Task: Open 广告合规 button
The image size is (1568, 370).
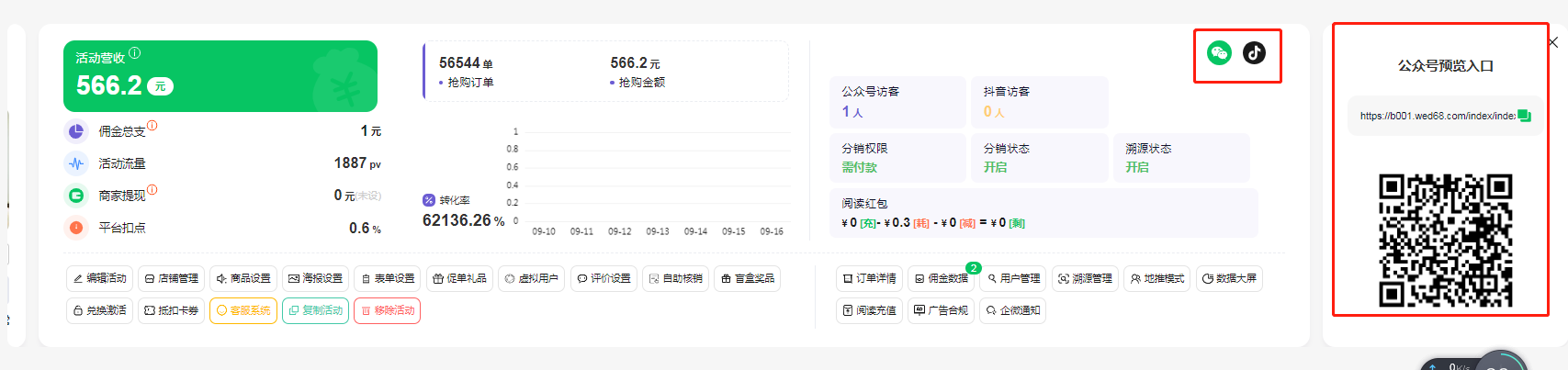Action: [x=941, y=310]
